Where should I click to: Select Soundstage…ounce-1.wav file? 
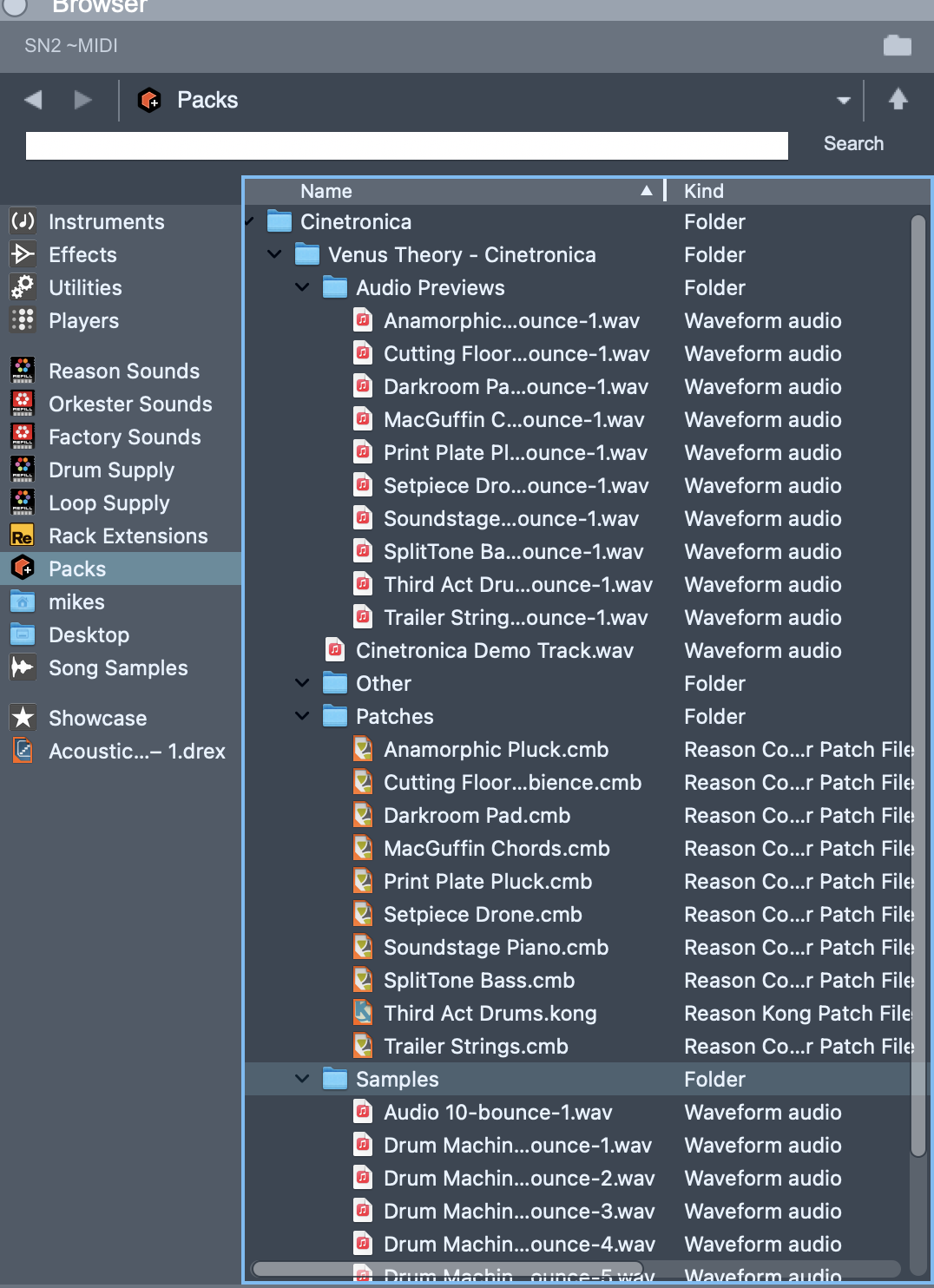(x=577, y=519)
